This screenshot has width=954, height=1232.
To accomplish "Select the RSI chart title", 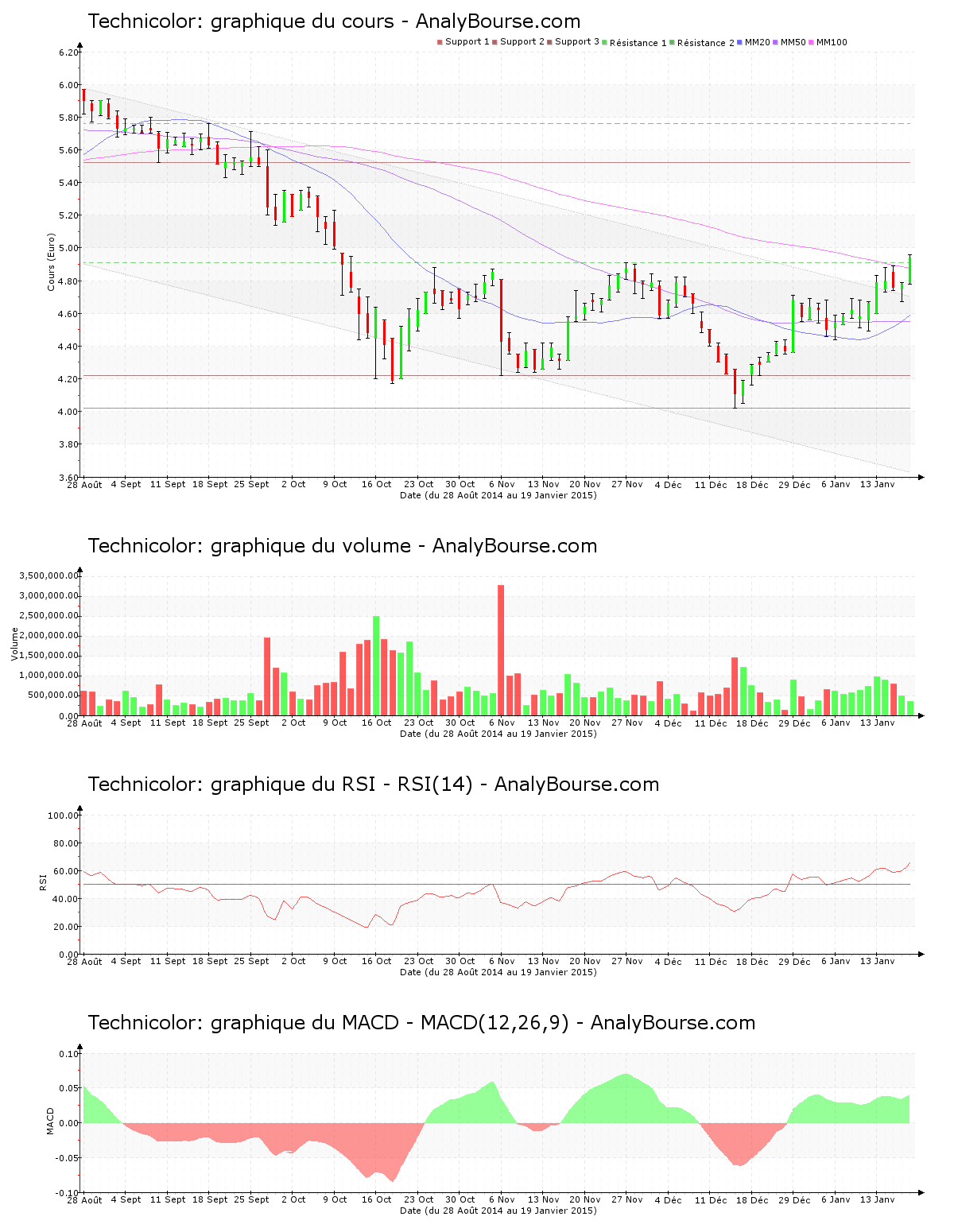I will click(x=374, y=784).
